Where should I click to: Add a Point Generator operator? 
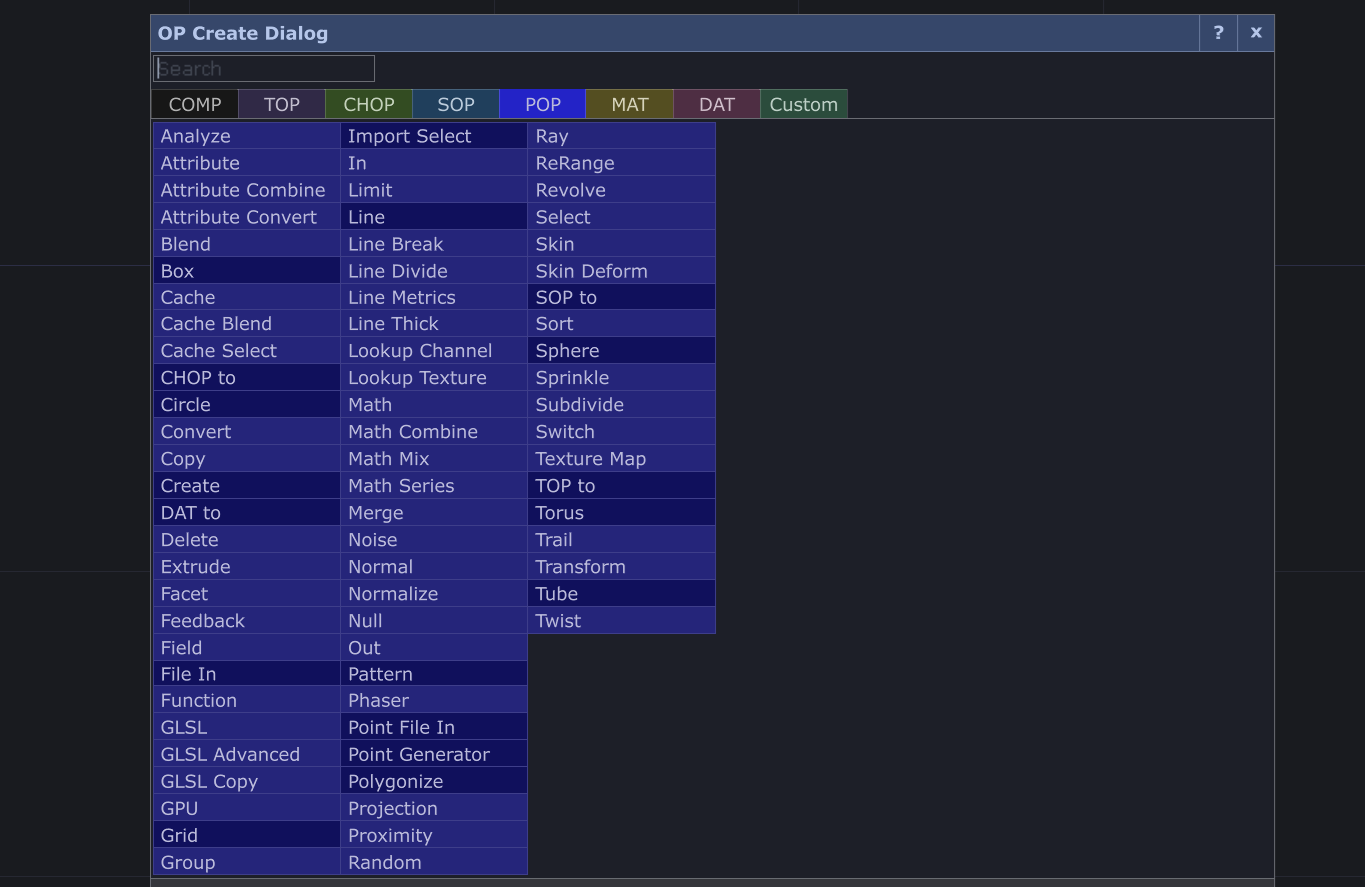pos(433,755)
